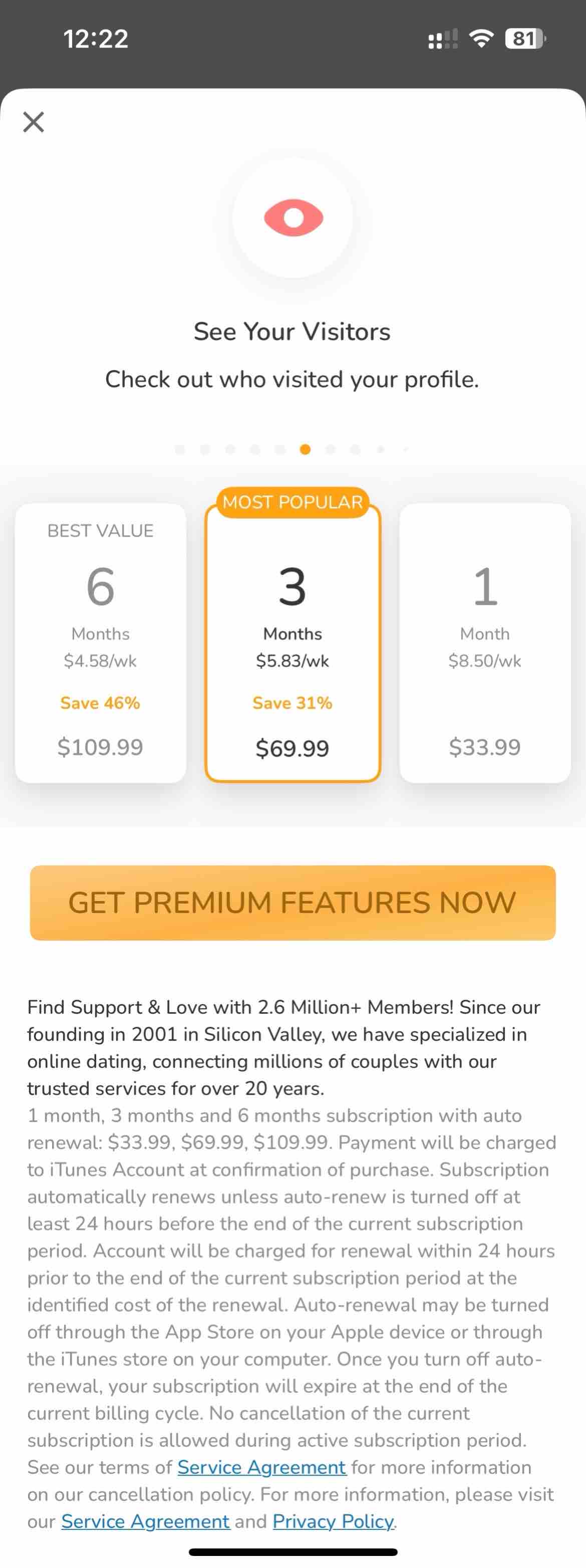Tap the $69.99 price on selected plan

pyautogui.click(x=292, y=748)
